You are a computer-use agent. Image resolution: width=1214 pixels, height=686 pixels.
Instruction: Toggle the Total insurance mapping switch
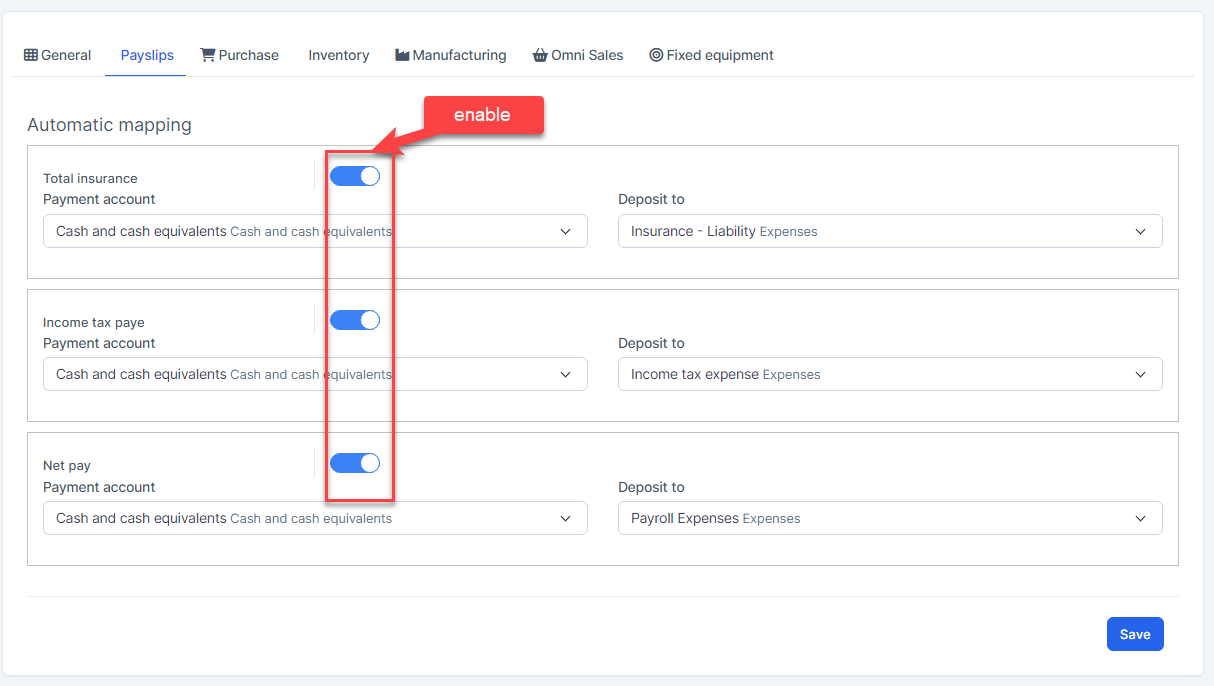point(355,176)
